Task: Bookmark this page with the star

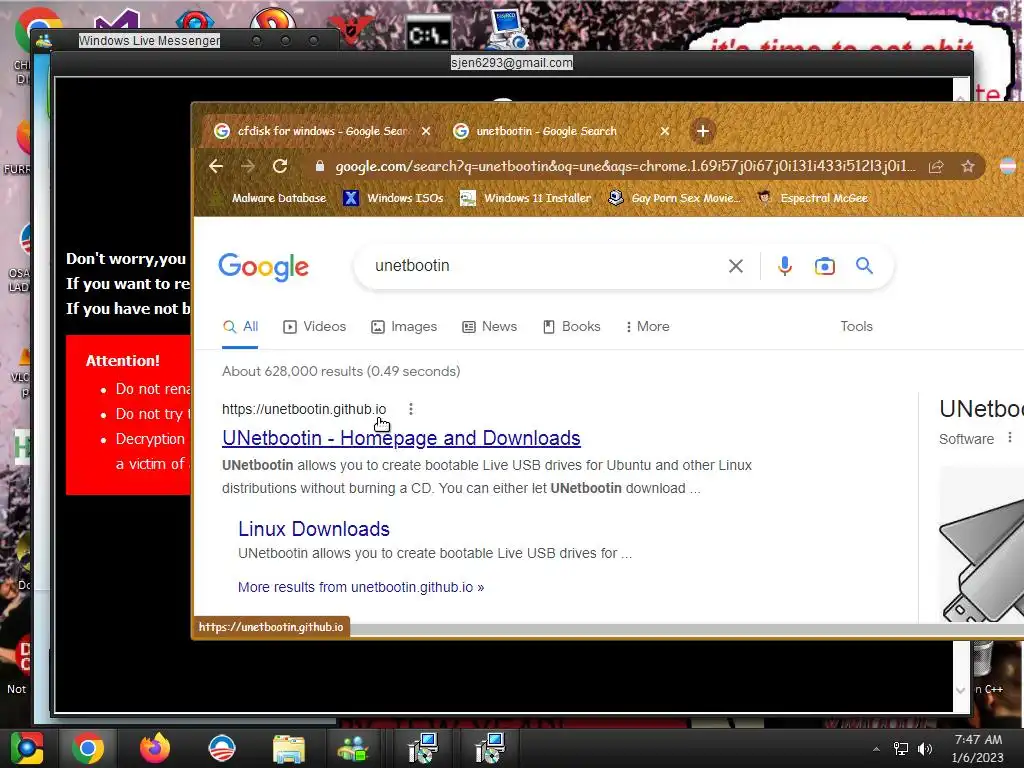Action: 968,167
